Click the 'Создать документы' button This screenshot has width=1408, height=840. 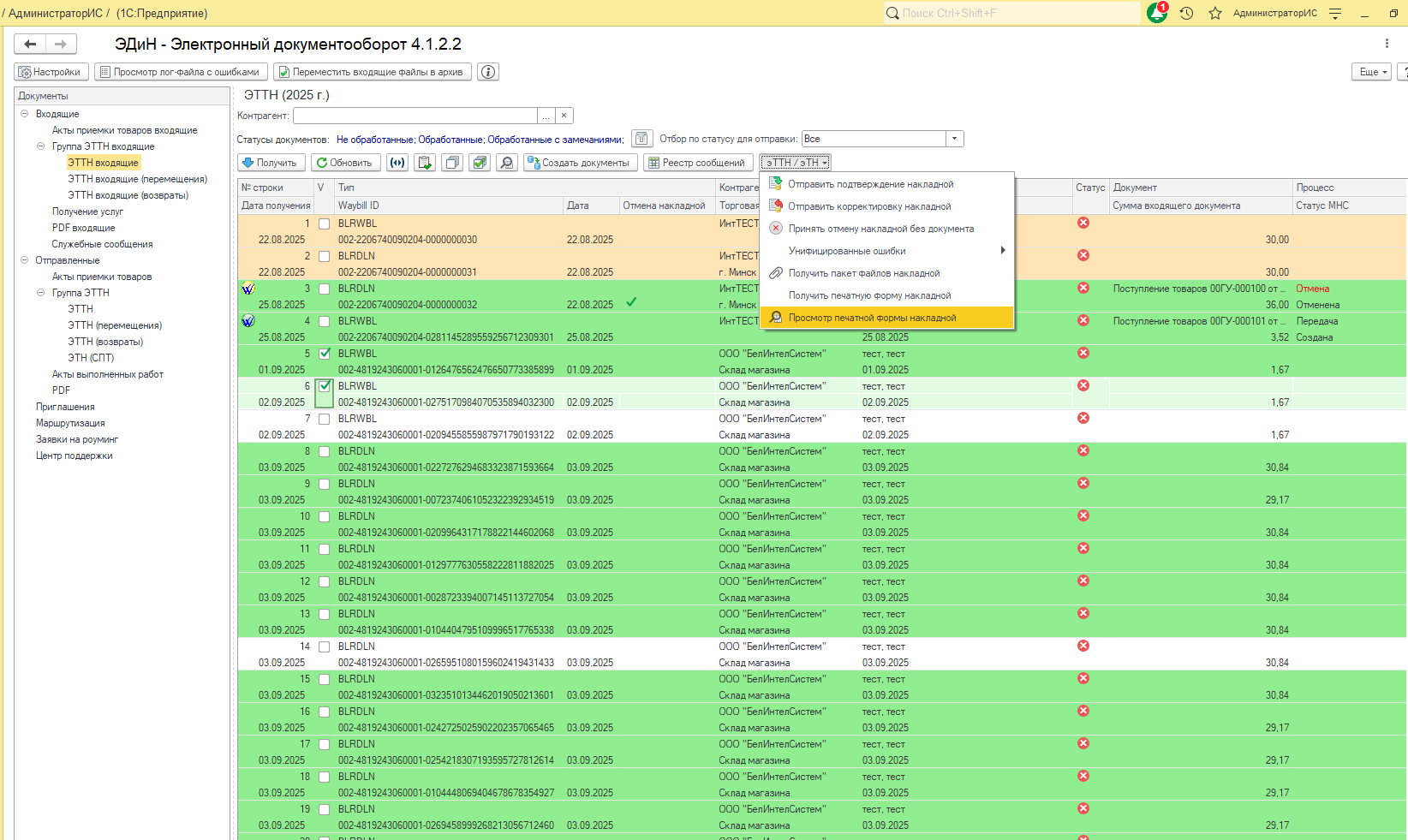coord(580,163)
